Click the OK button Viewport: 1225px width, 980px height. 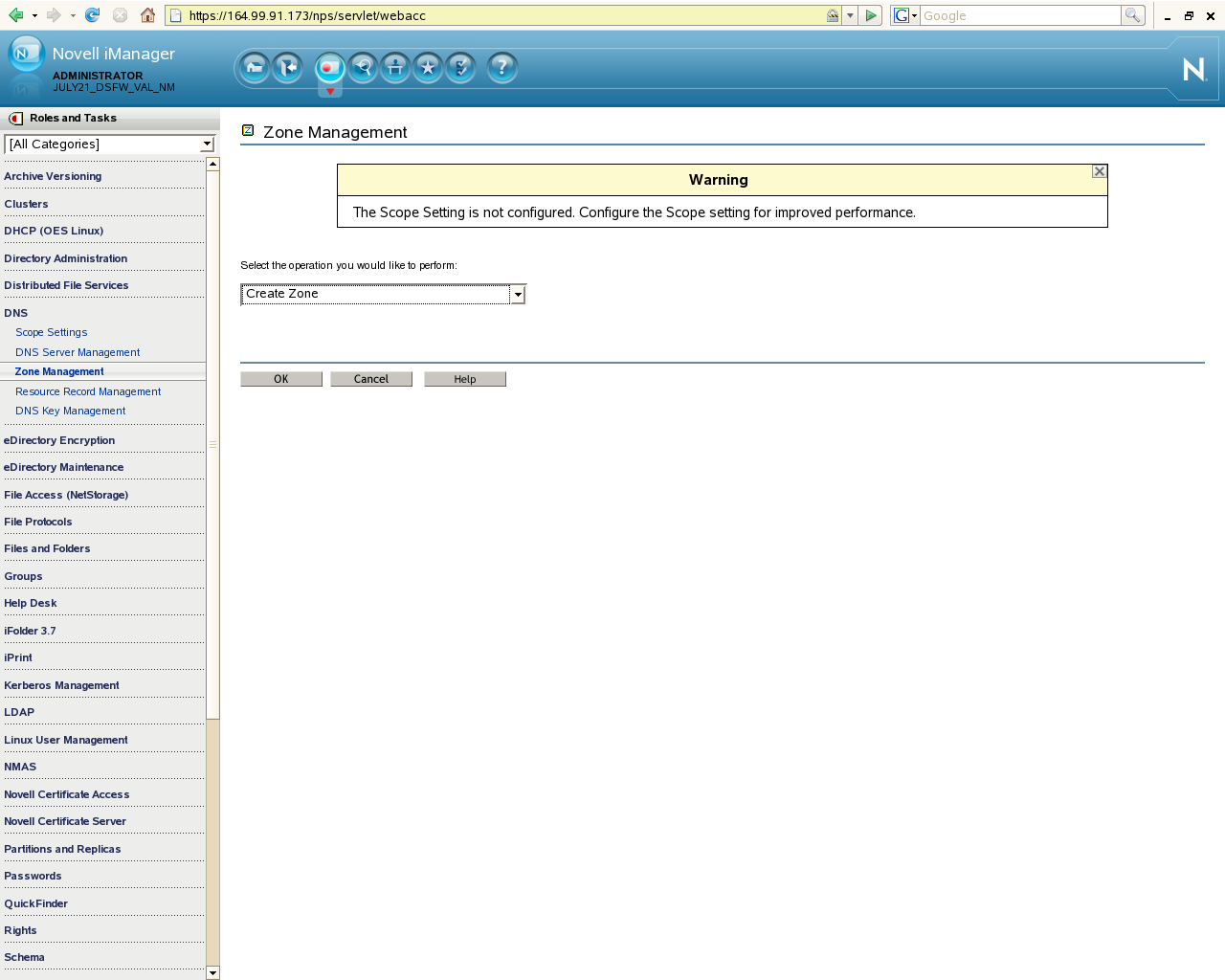pyautogui.click(x=281, y=379)
